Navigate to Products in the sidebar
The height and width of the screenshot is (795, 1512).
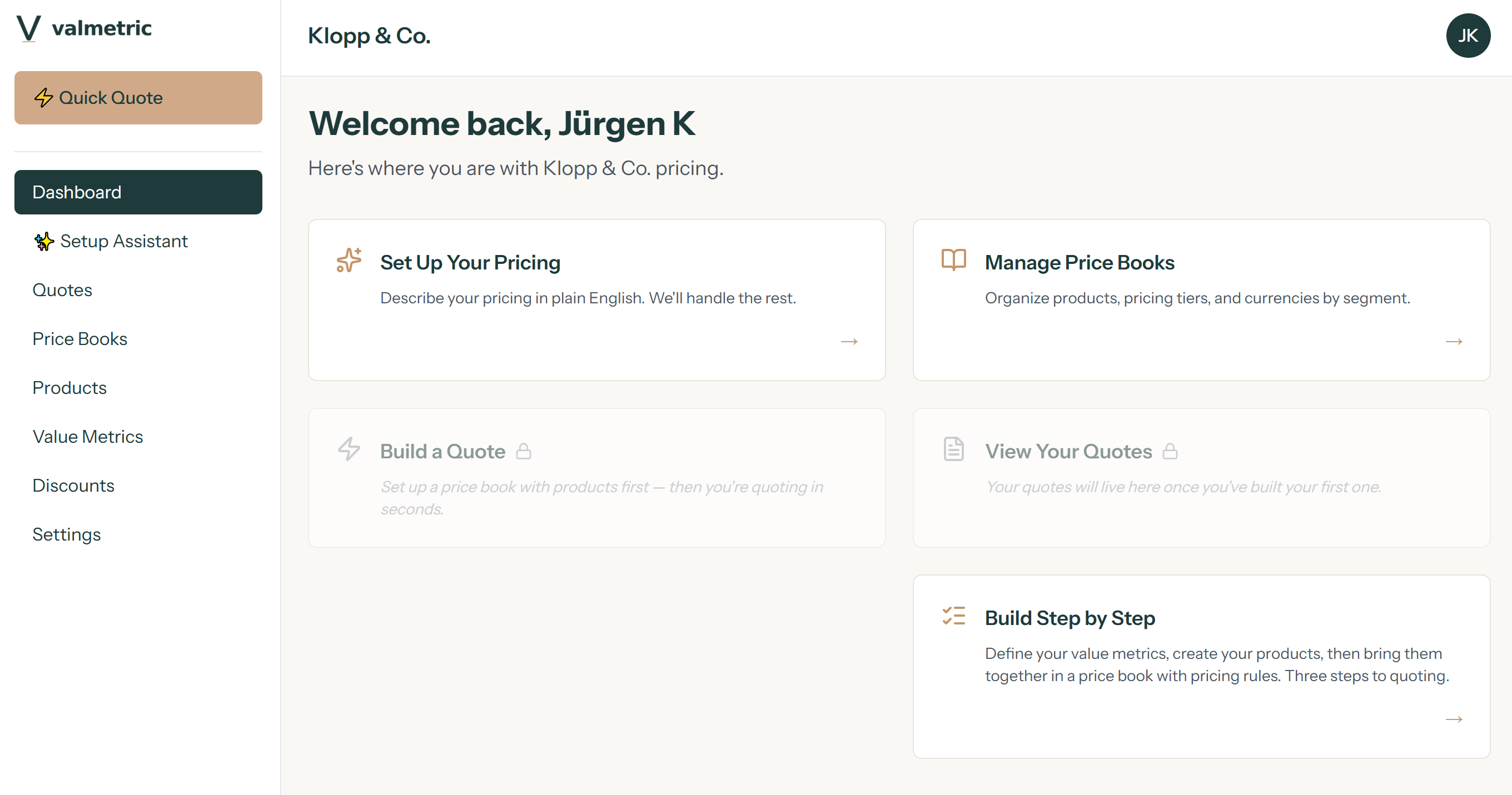click(x=69, y=388)
